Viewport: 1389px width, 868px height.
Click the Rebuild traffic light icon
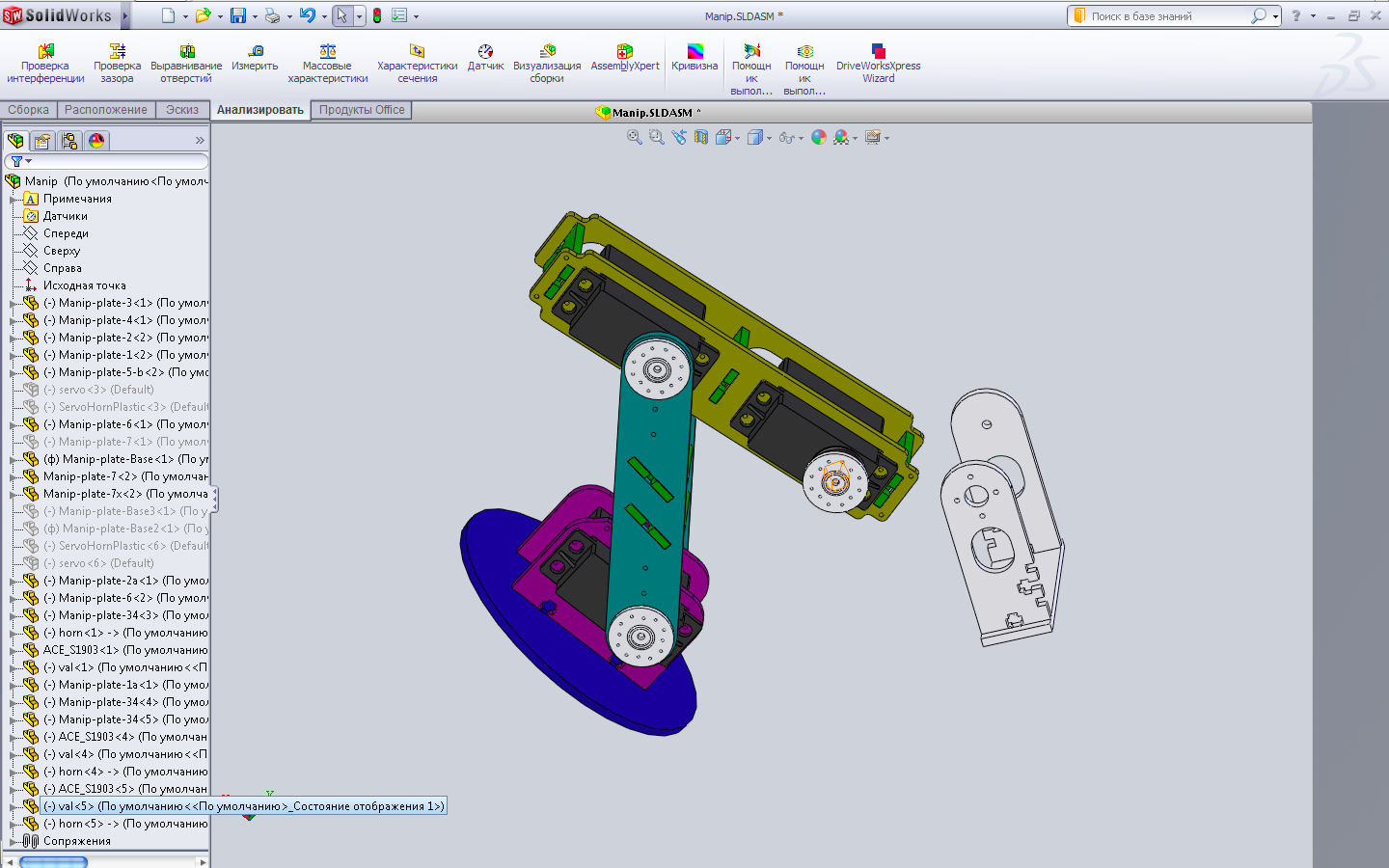pos(377,15)
